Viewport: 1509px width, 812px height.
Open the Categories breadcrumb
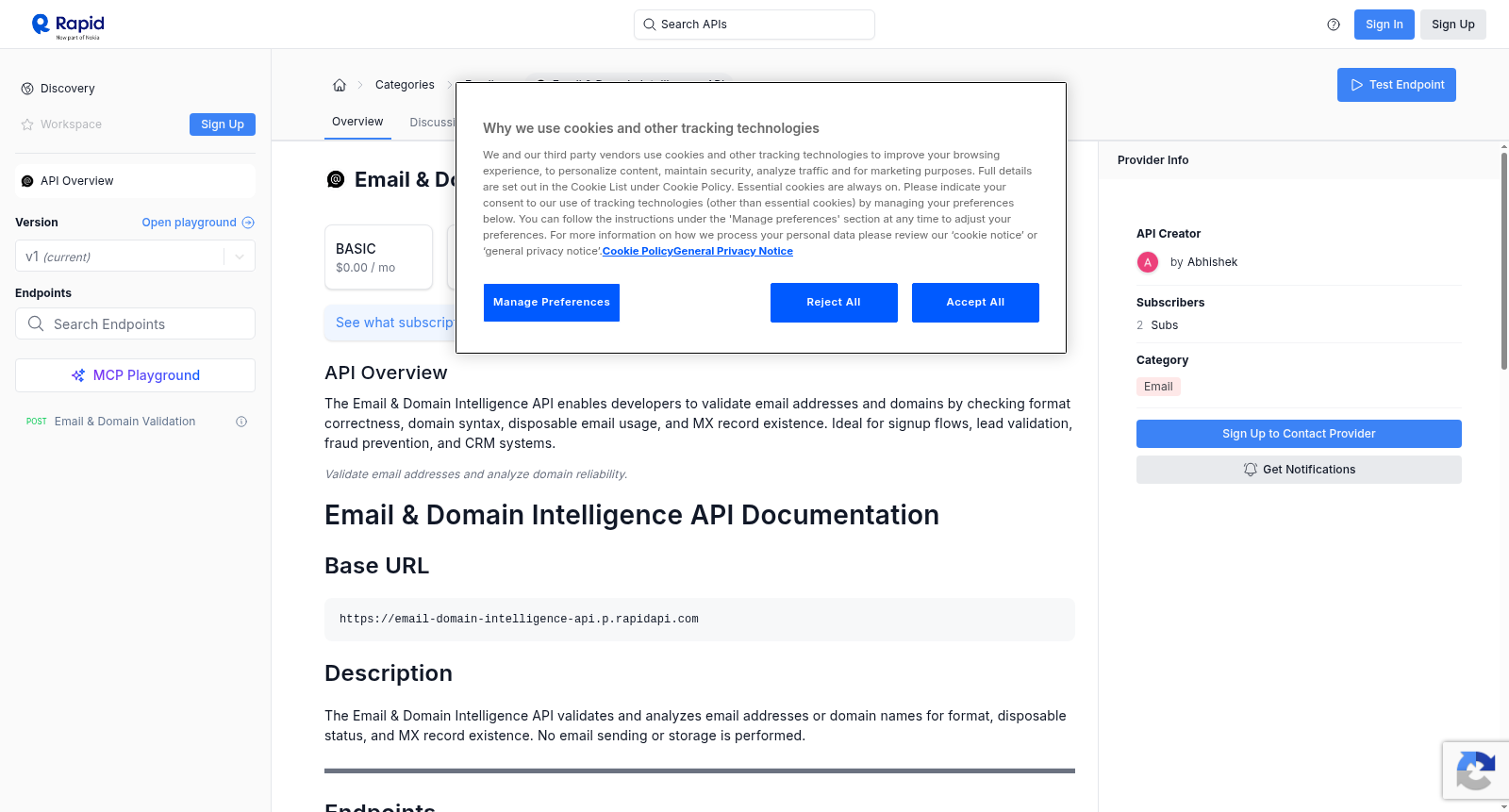click(x=405, y=85)
